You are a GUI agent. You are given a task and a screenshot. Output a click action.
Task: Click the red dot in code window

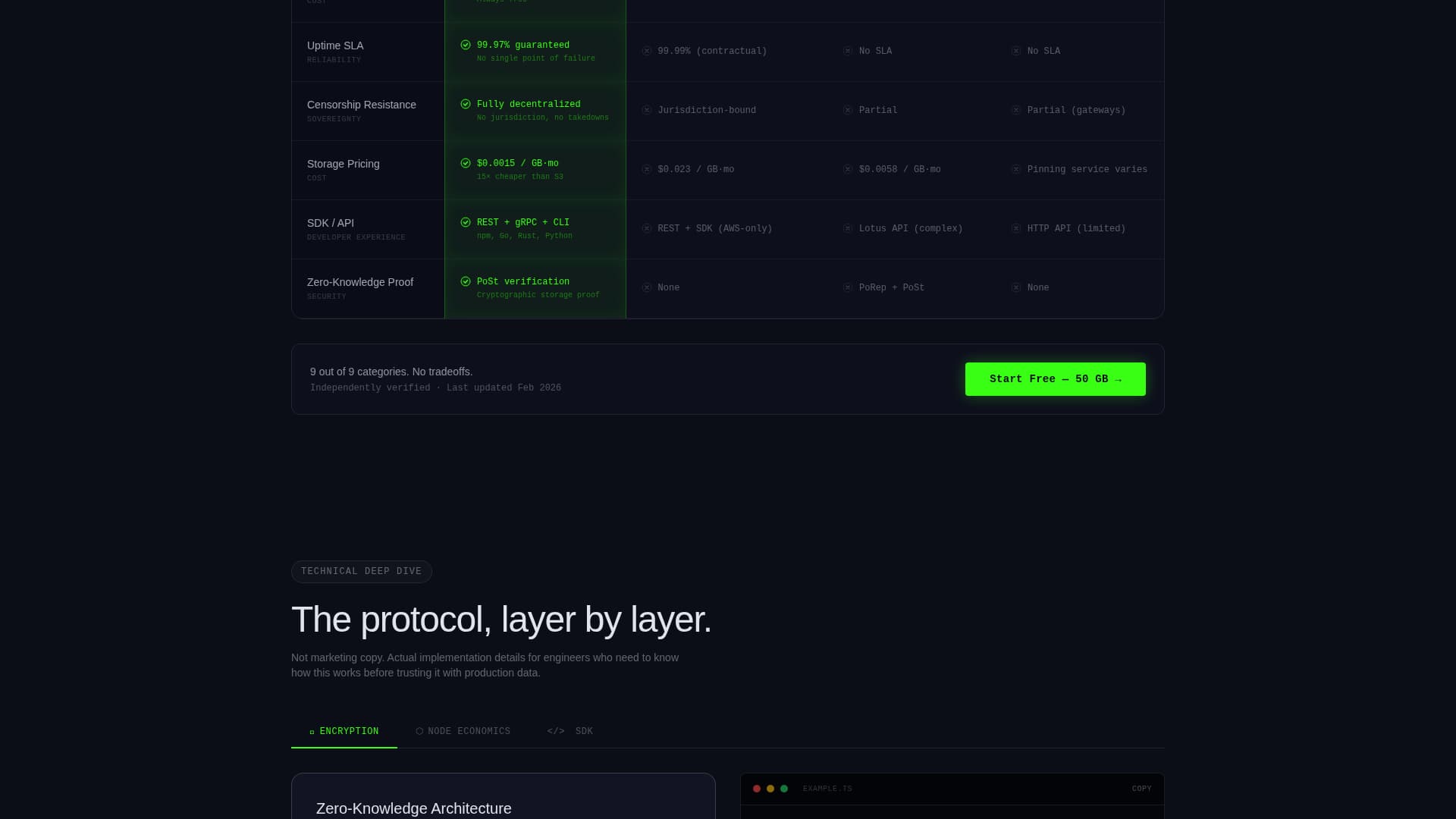[x=757, y=789]
